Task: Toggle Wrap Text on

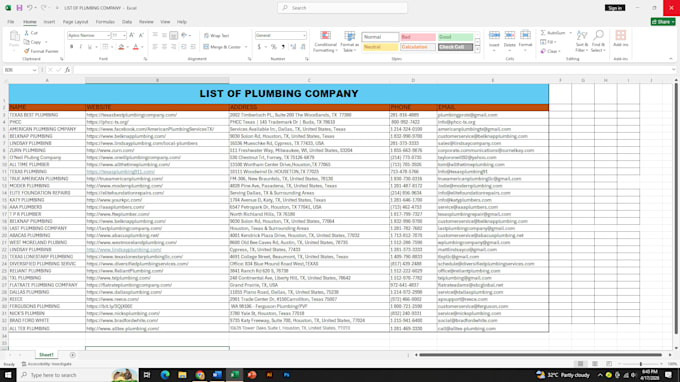Action: pyautogui.click(x=216, y=36)
